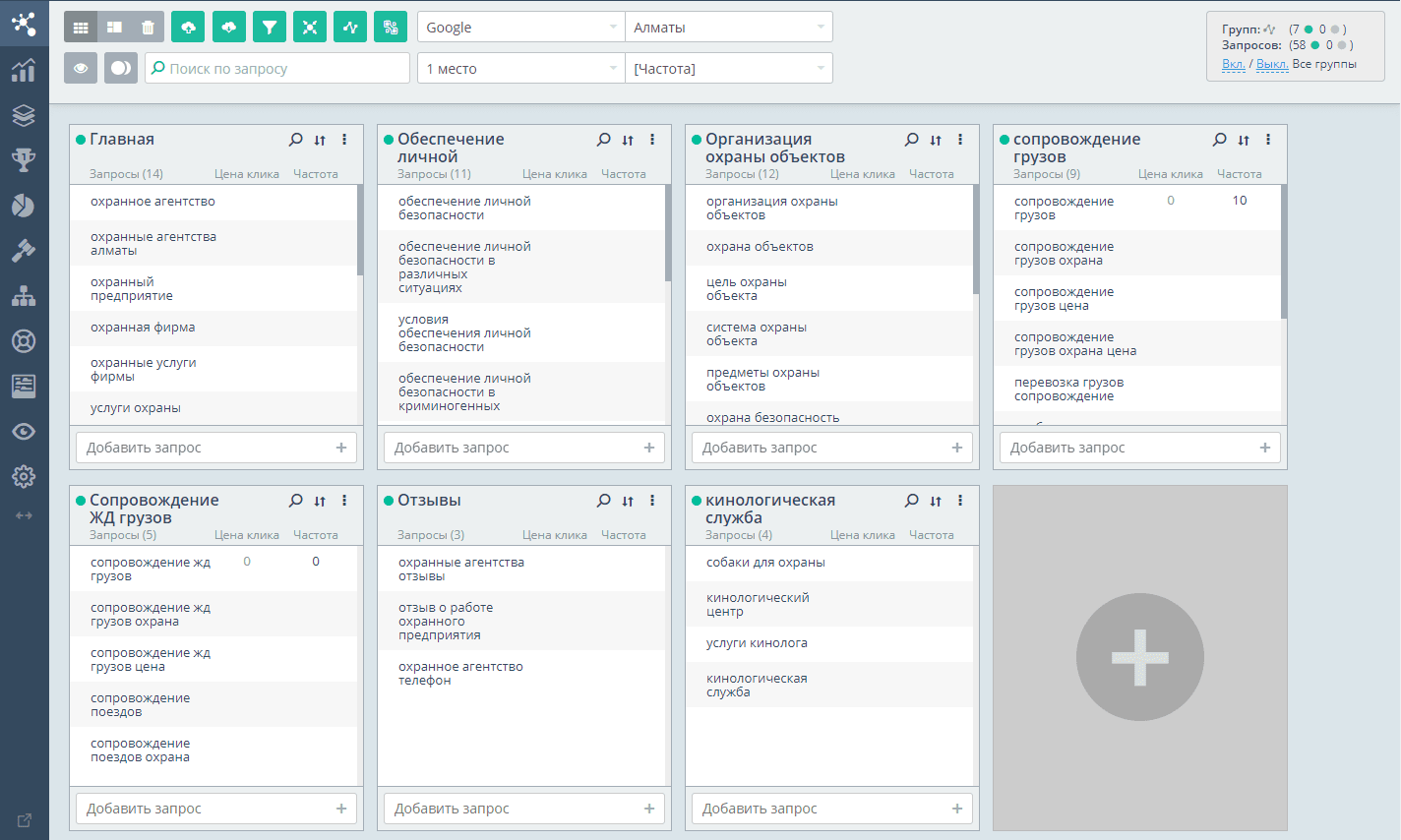Focus the Поиск по запросу search field
This screenshot has width=1401, height=840.
(x=277, y=68)
